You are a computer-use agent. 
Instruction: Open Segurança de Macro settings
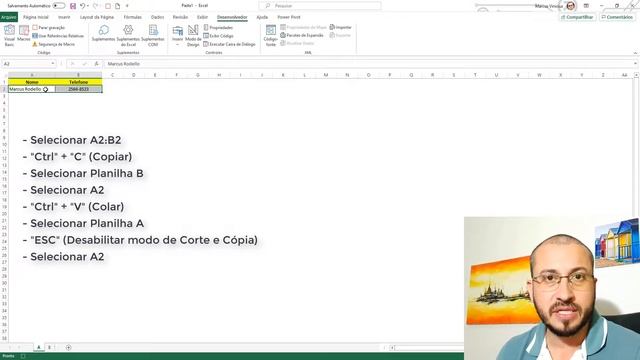(53, 44)
